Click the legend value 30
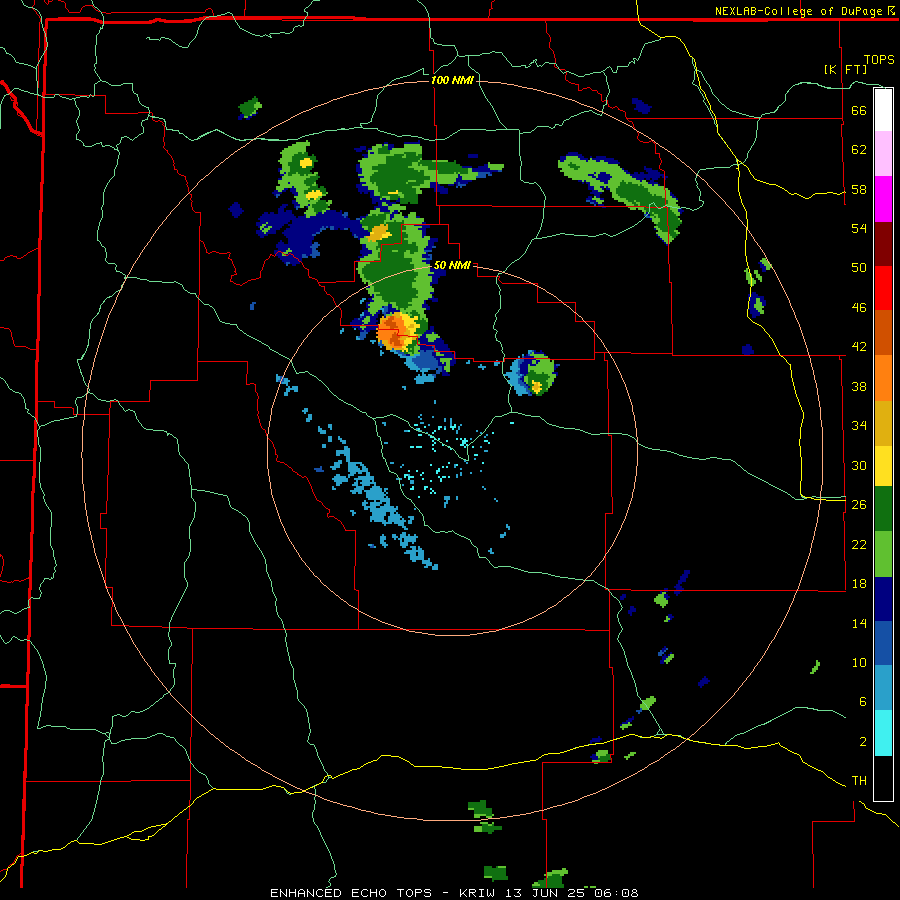This screenshot has width=900, height=900. click(x=859, y=465)
